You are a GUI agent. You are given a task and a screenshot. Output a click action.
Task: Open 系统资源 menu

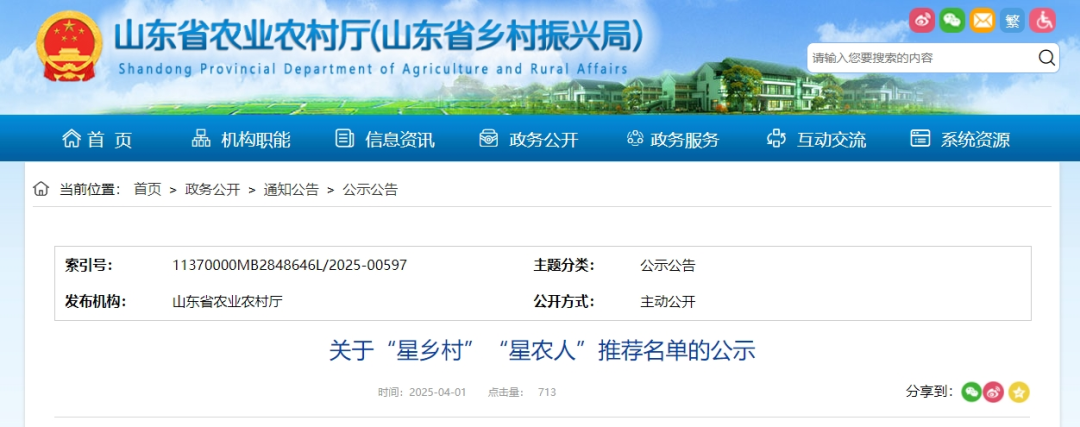tap(975, 140)
